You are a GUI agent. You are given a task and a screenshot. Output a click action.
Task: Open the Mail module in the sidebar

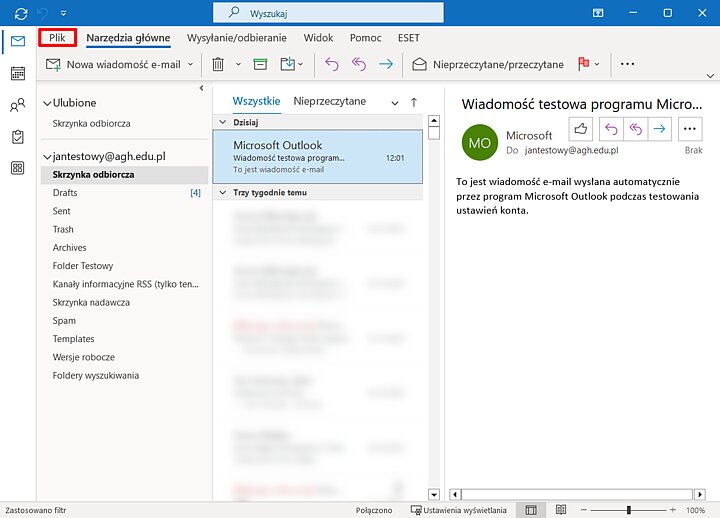tap(18, 41)
